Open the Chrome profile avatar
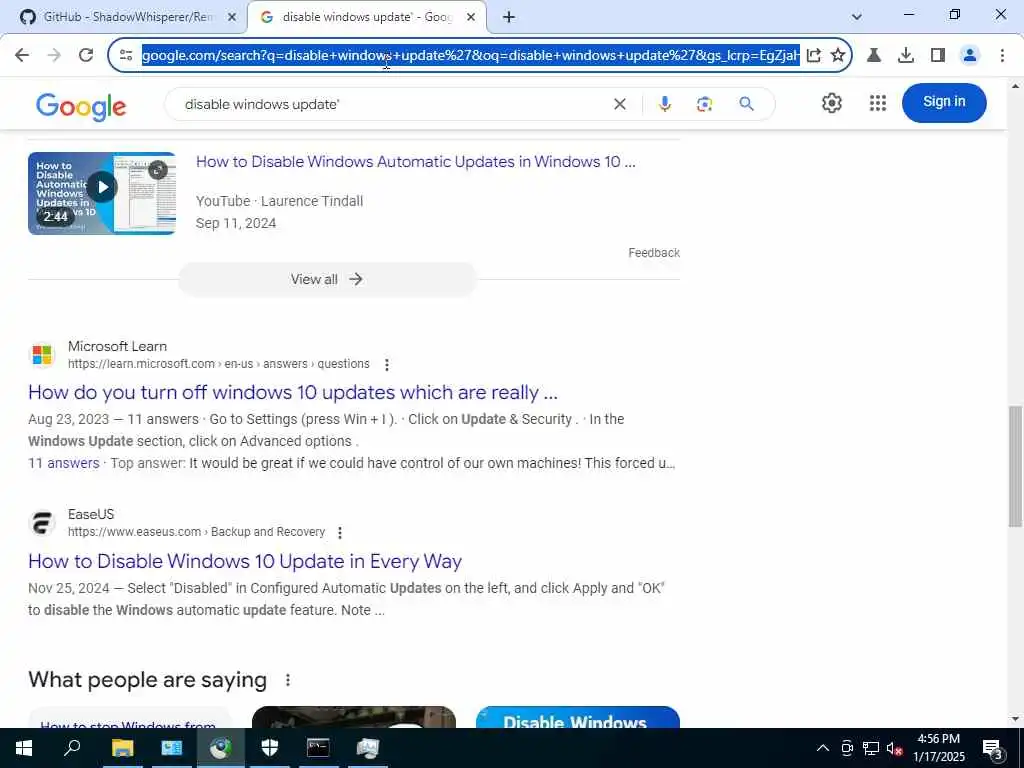This screenshot has height=768, width=1024. pyautogui.click(x=970, y=56)
